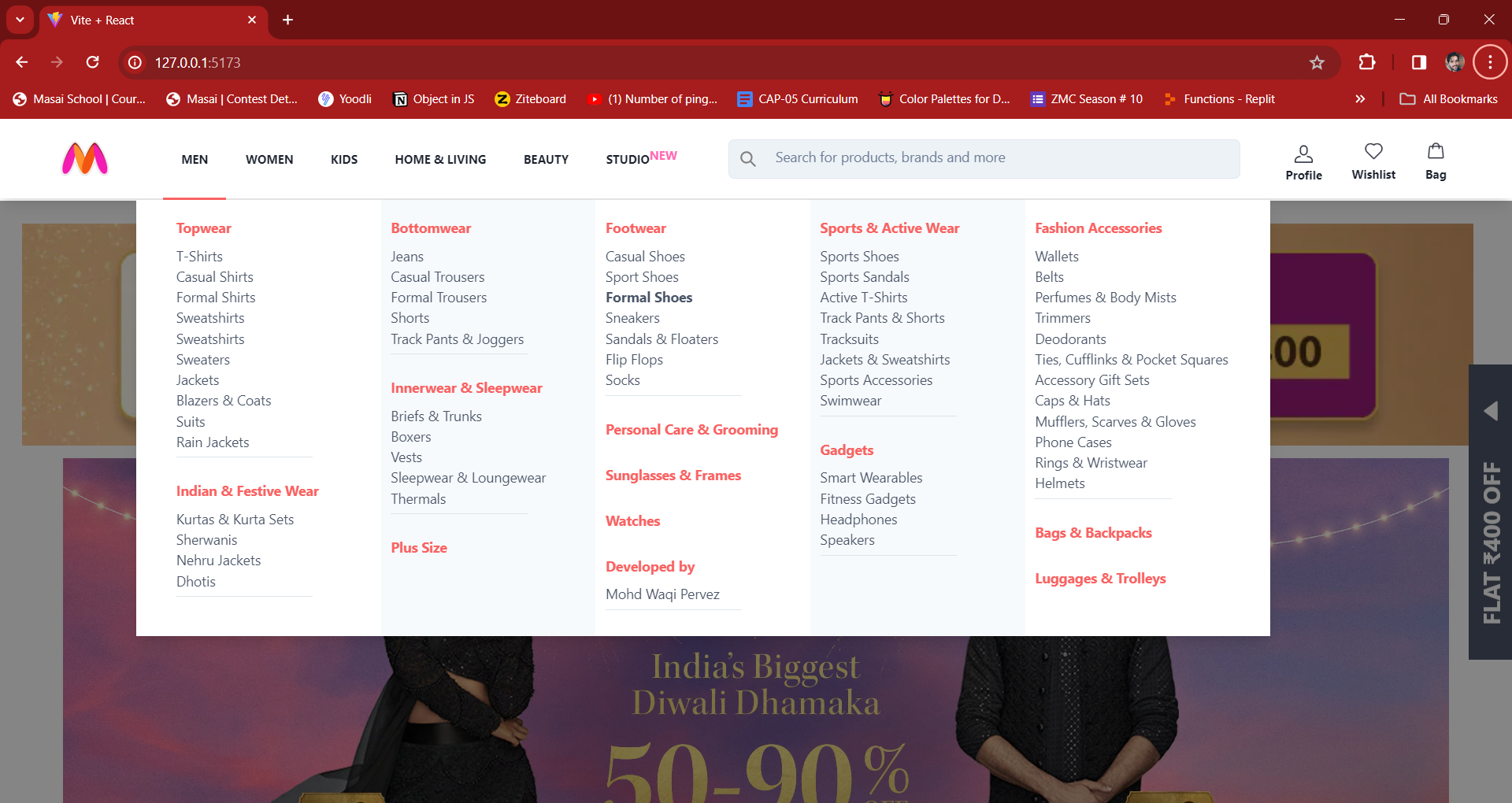This screenshot has height=803, width=1512.
Task: Show more bookmarks with the chevron
Action: tap(1360, 99)
